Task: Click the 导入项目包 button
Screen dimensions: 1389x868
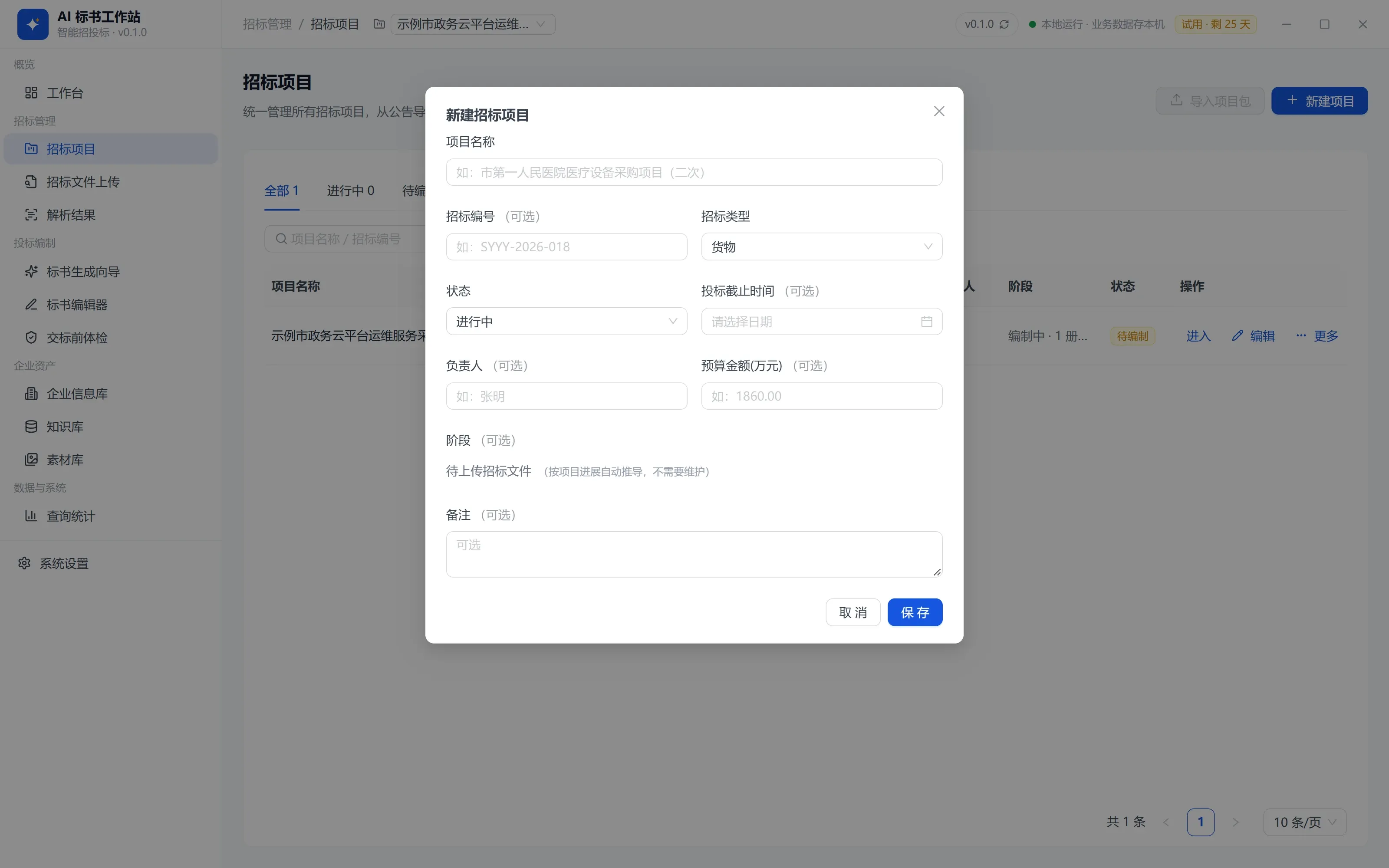Action: [x=1210, y=101]
